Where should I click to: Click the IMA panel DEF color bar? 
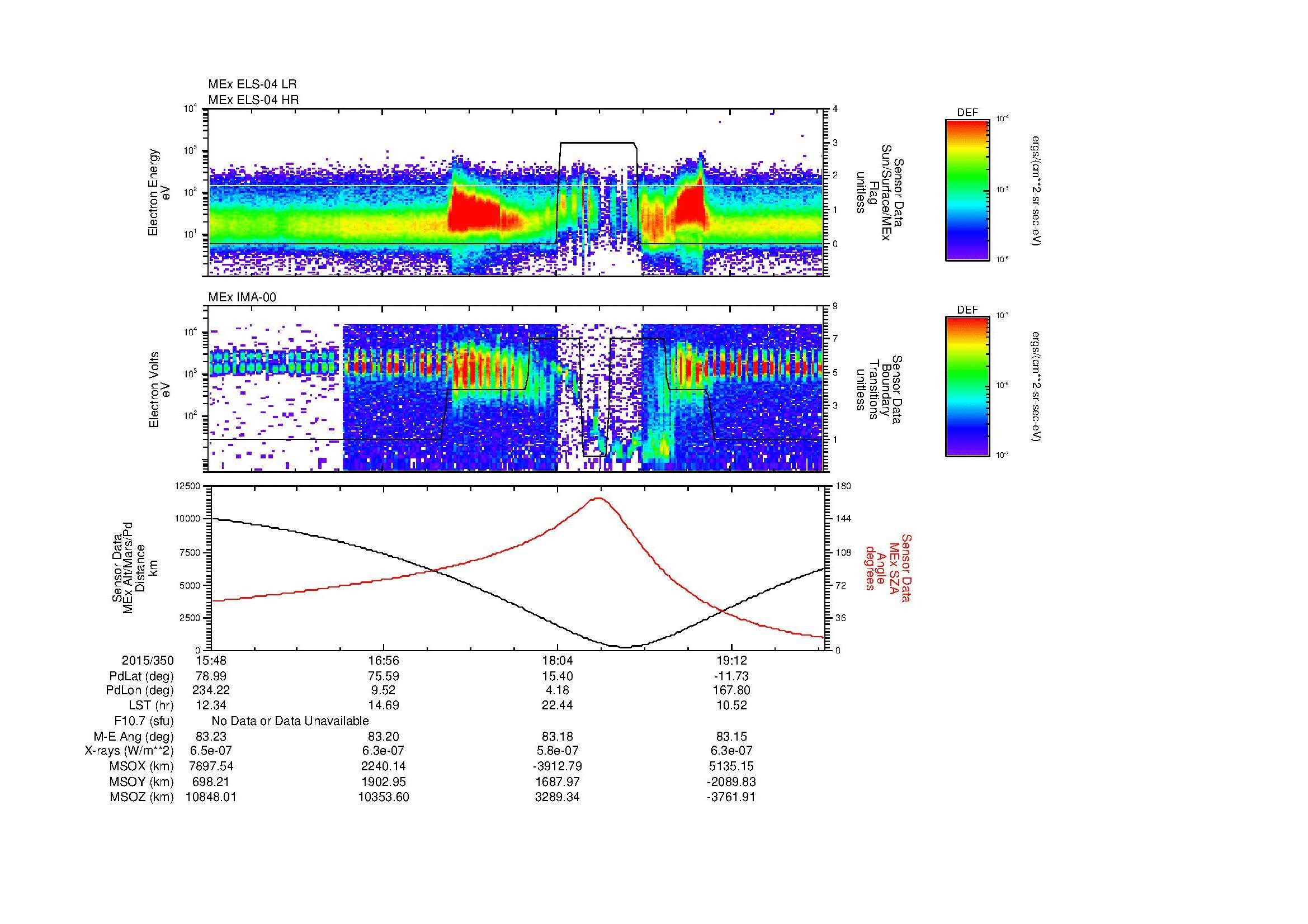click(967, 387)
